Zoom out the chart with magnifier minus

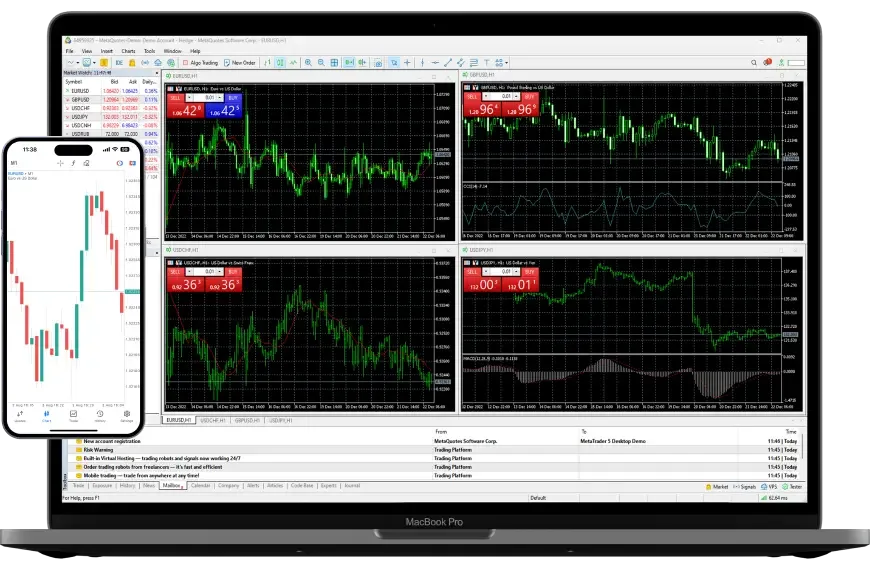[x=321, y=63]
